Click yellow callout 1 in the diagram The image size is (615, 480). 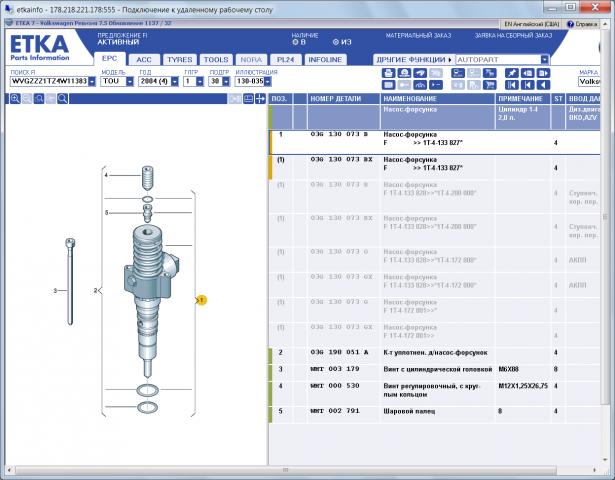click(201, 300)
